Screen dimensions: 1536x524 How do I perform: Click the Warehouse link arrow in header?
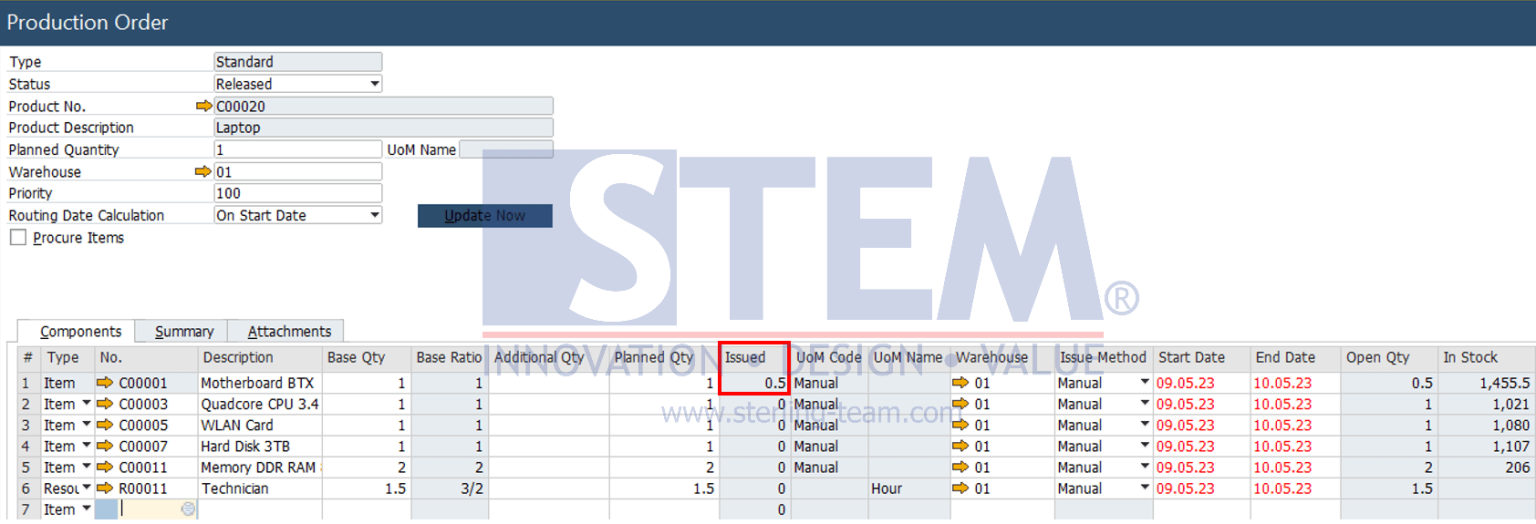click(x=204, y=172)
